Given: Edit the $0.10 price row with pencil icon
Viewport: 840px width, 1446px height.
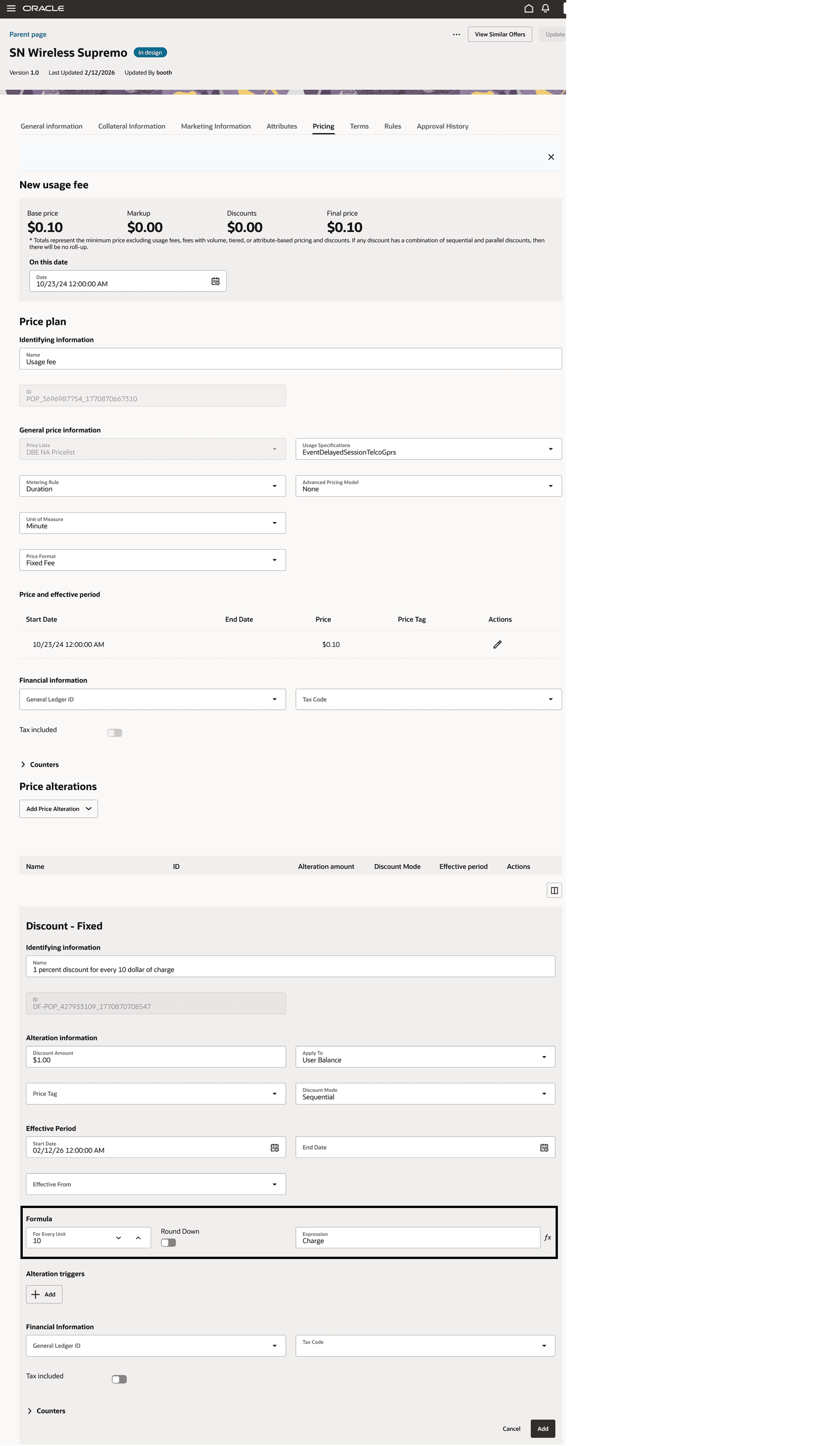Looking at the screenshot, I should coord(497,644).
